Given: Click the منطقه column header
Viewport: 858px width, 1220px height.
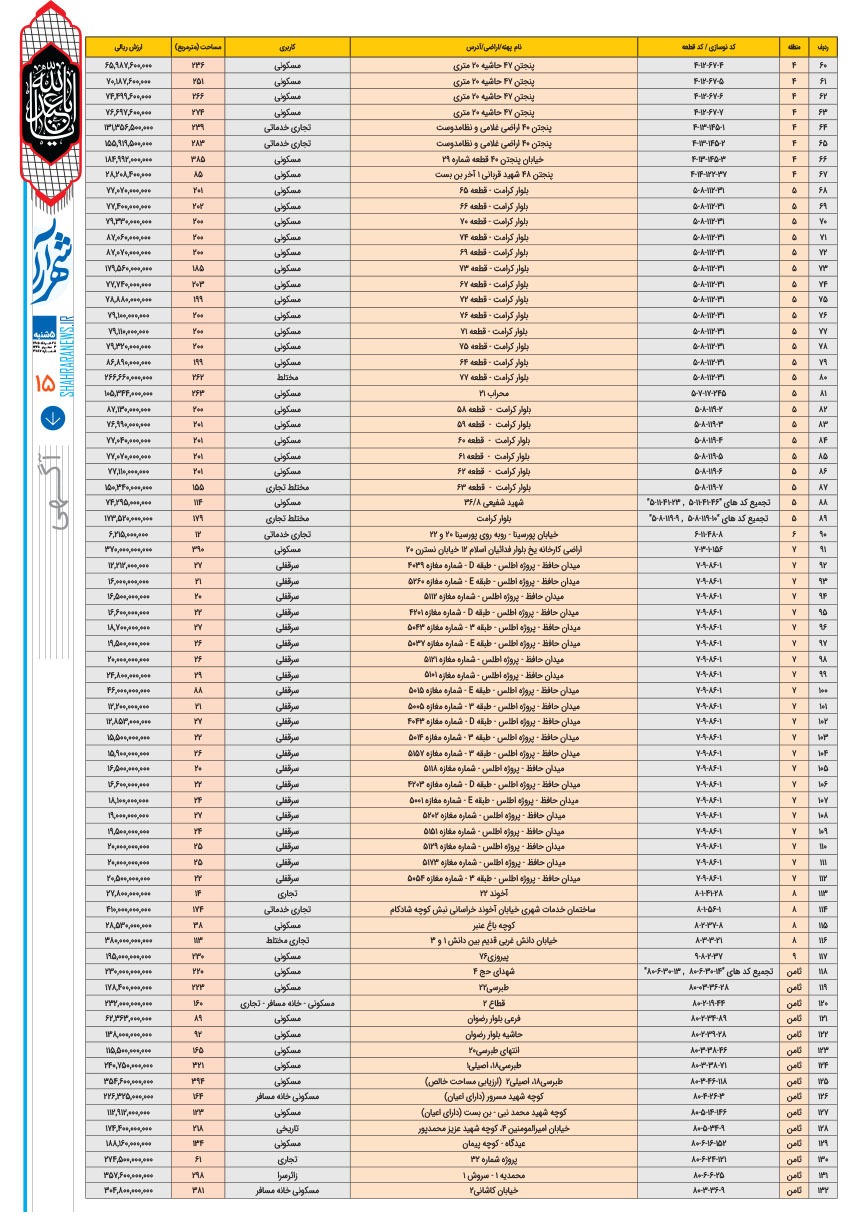Looking at the screenshot, I should 794,47.
